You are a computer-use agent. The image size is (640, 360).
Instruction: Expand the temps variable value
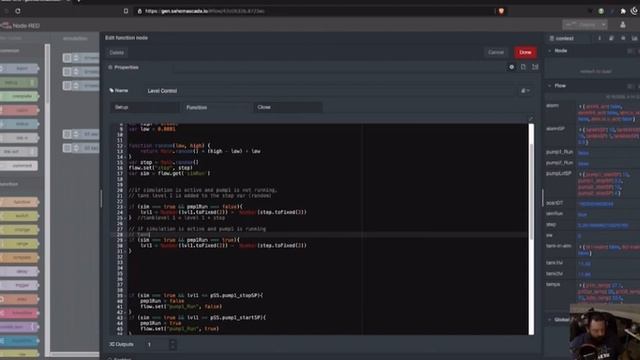(580, 285)
